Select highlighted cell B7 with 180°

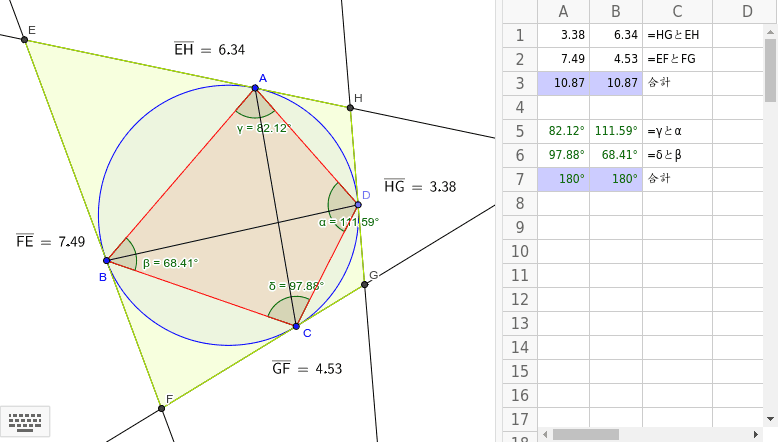pyautogui.click(x=616, y=179)
